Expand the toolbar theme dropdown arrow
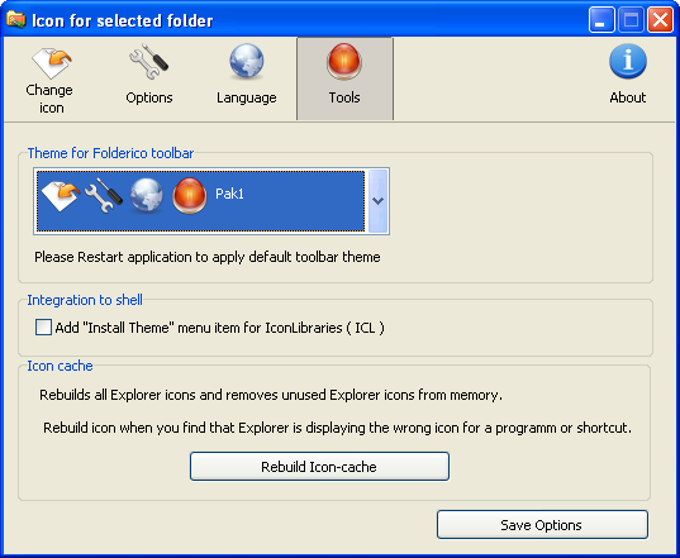The image size is (680, 558). tap(378, 200)
